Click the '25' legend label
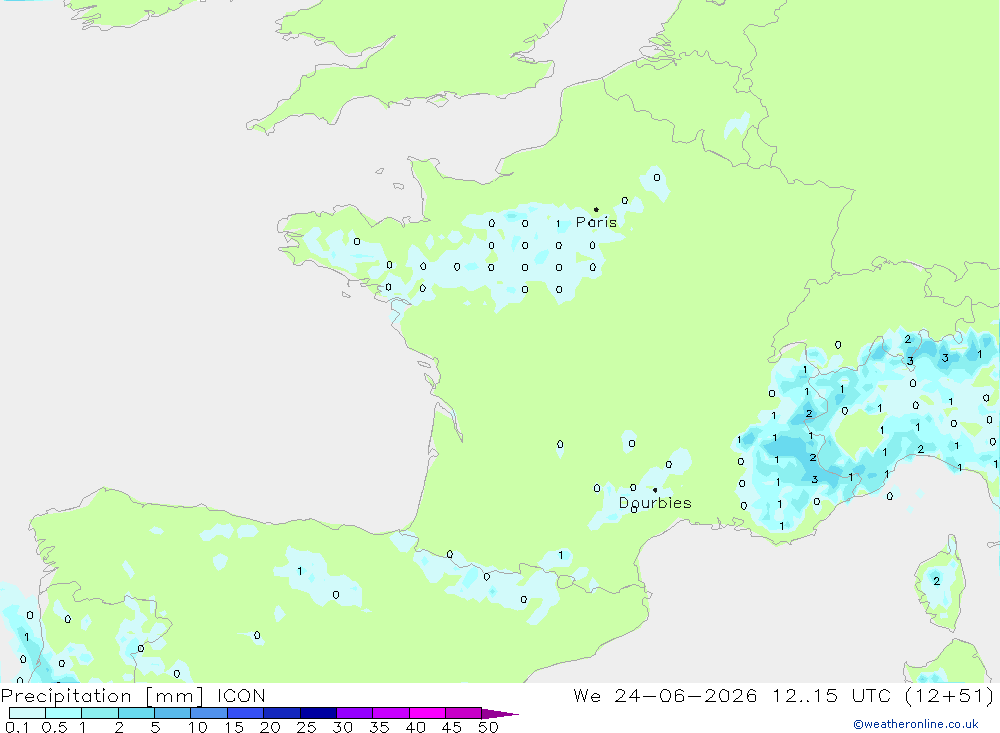Screen dimensions: 1000x733 coord(306,727)
